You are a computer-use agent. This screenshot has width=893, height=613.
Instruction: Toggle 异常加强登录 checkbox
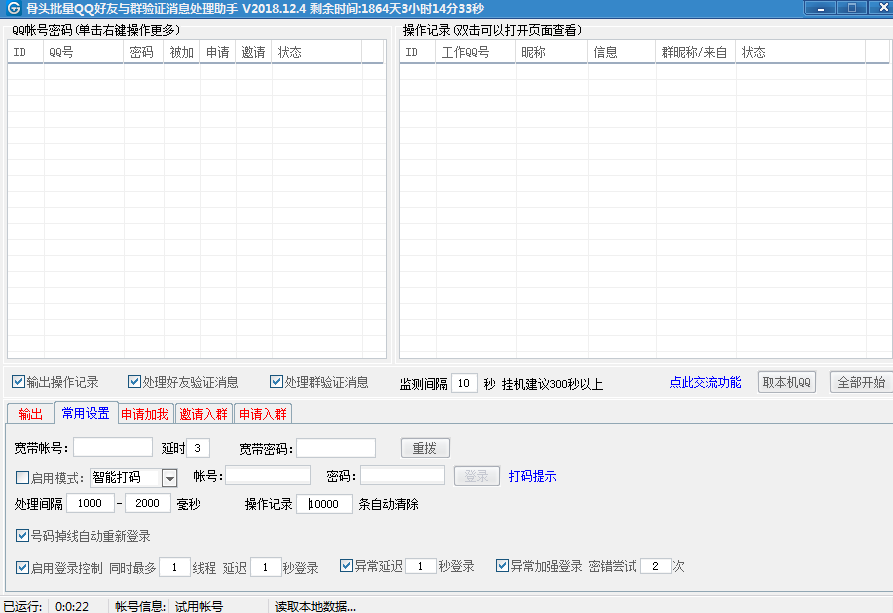click(503, 566)
